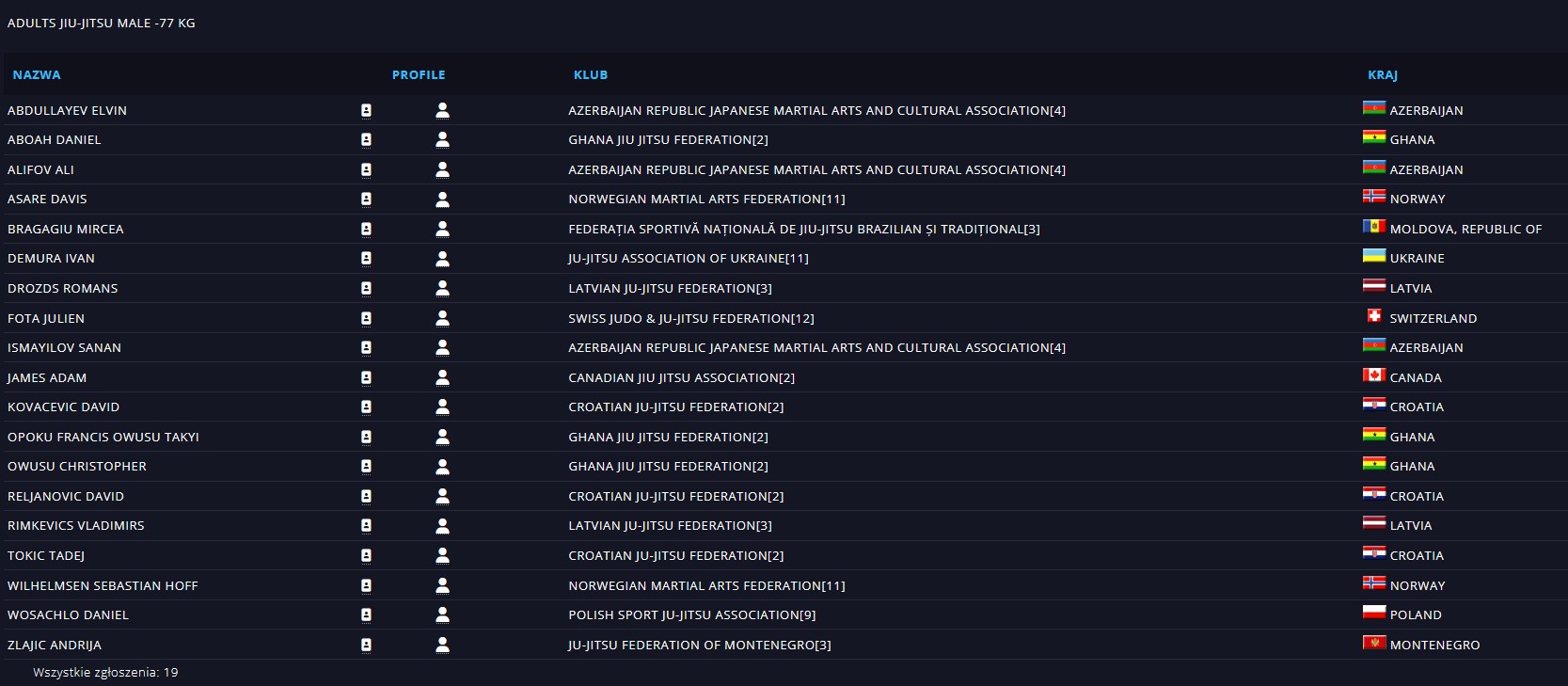Screen dimensions: 1568x686
Task: View profile icon for Aboah Daniel
Action: [x=442, y=139]
